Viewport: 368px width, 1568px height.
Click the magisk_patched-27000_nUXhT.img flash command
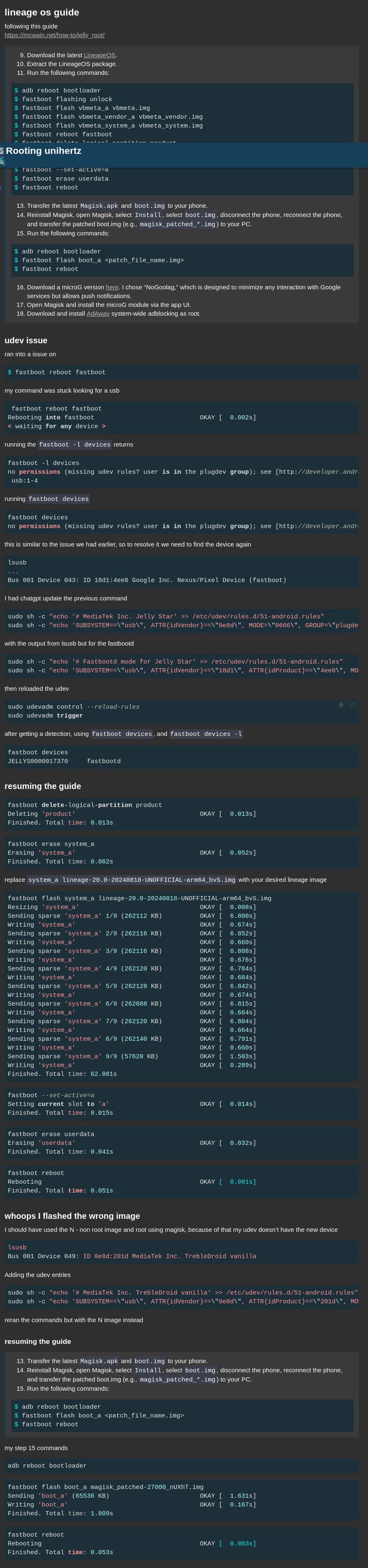coord(106,1487)
